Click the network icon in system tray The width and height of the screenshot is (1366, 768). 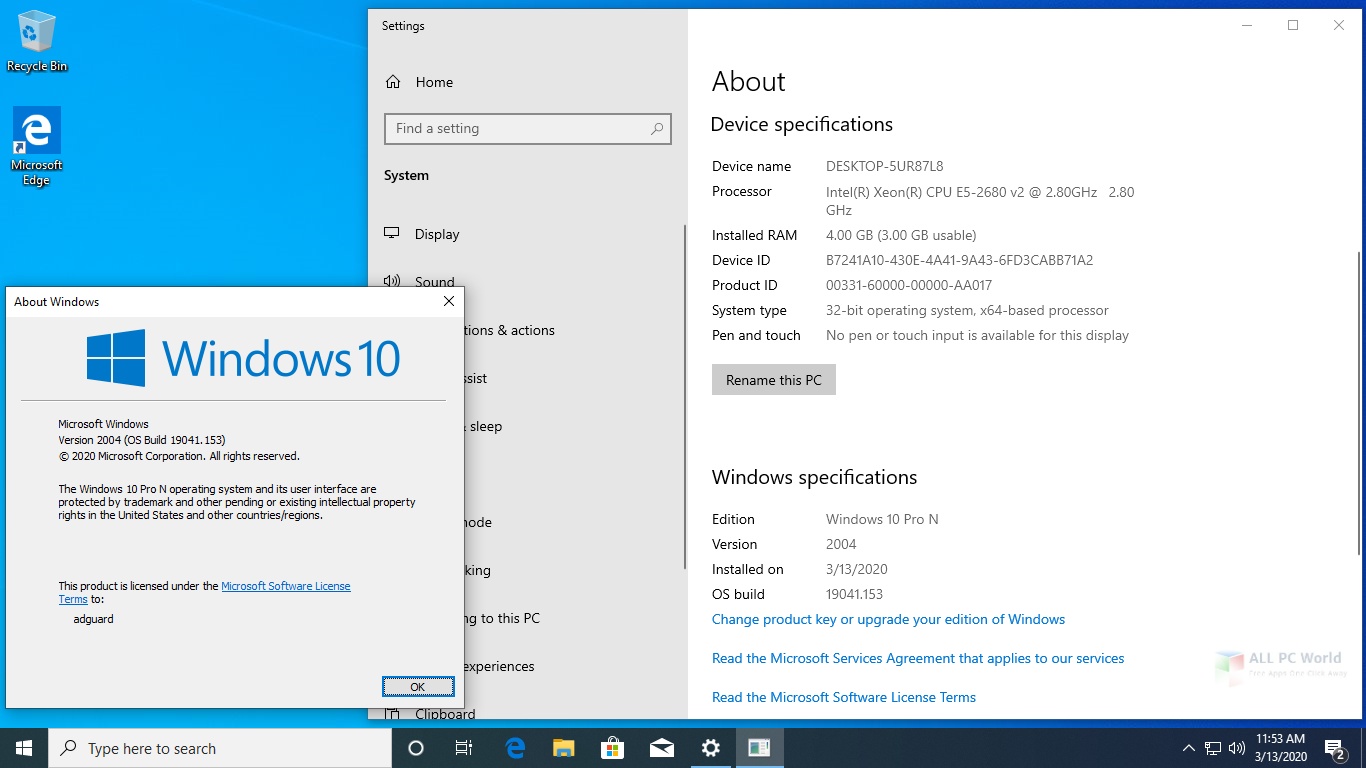coord(1213,748)
